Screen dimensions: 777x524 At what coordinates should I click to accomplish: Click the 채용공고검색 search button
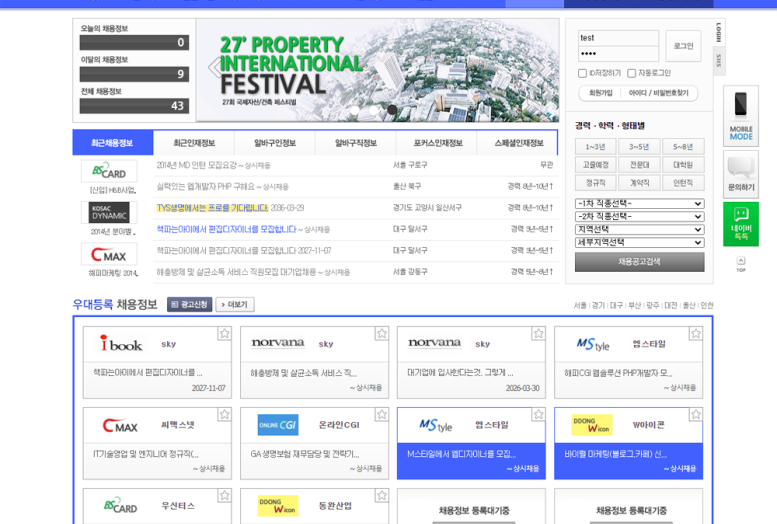[x=639, y=262]
